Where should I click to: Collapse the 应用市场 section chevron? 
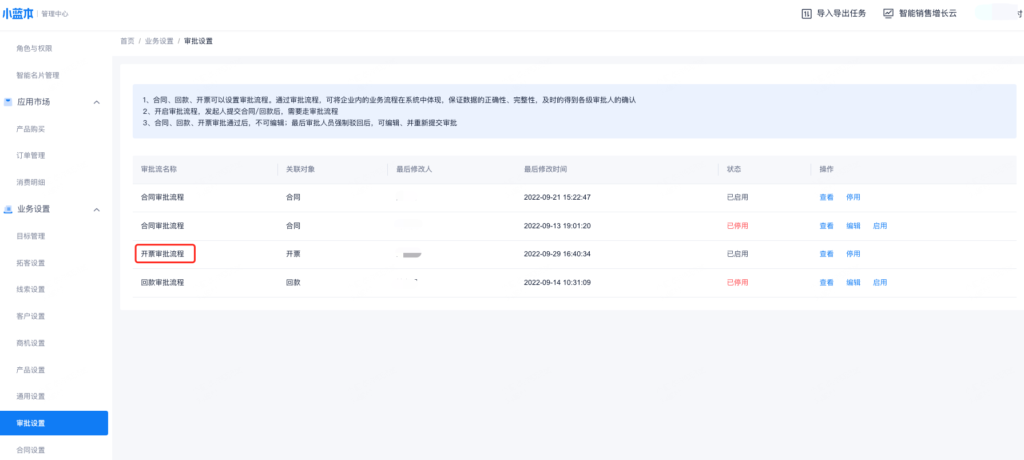pos(96,102)
